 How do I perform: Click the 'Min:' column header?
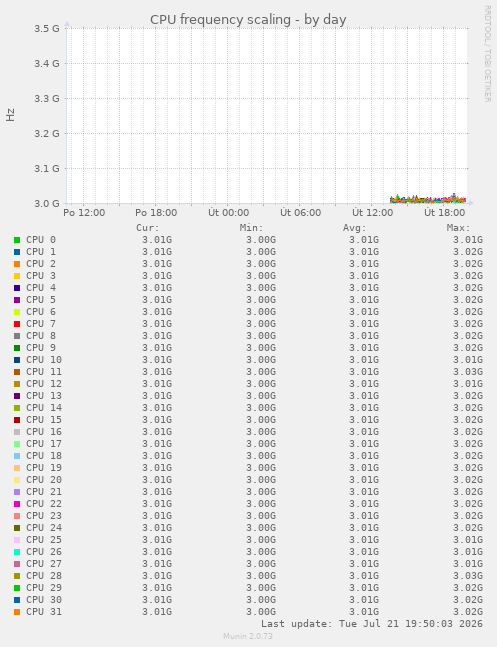[x=251, y=228]
